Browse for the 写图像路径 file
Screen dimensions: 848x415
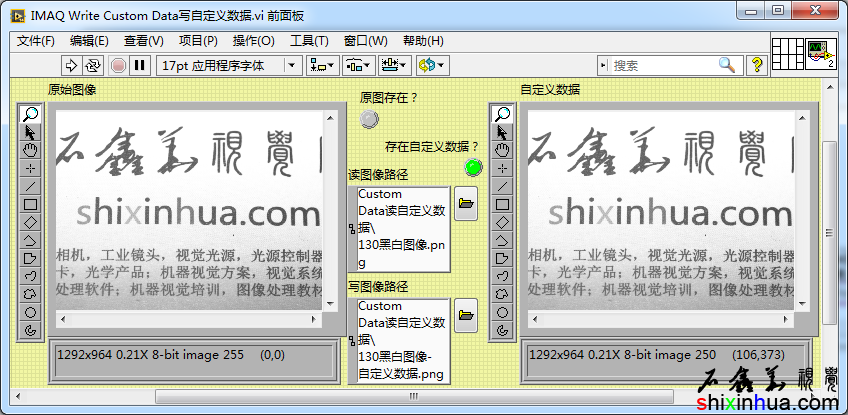(465, 316)
